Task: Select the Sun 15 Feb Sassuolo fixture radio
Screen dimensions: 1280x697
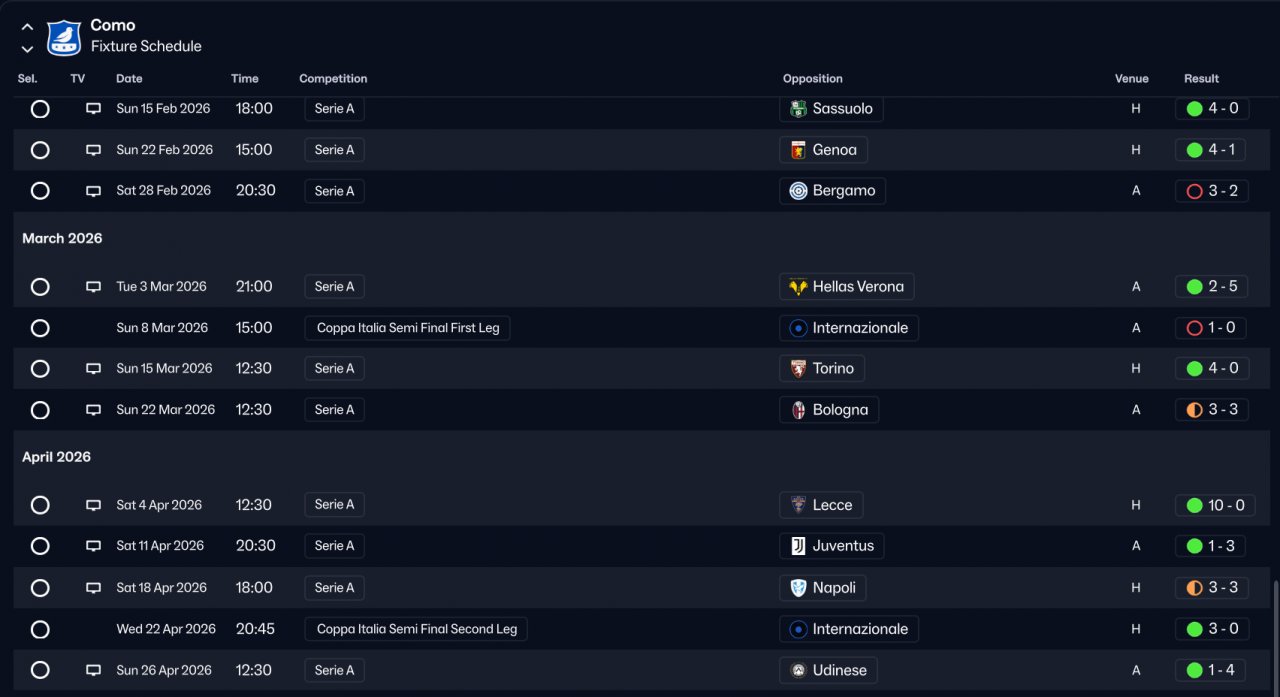Action: 40,109
